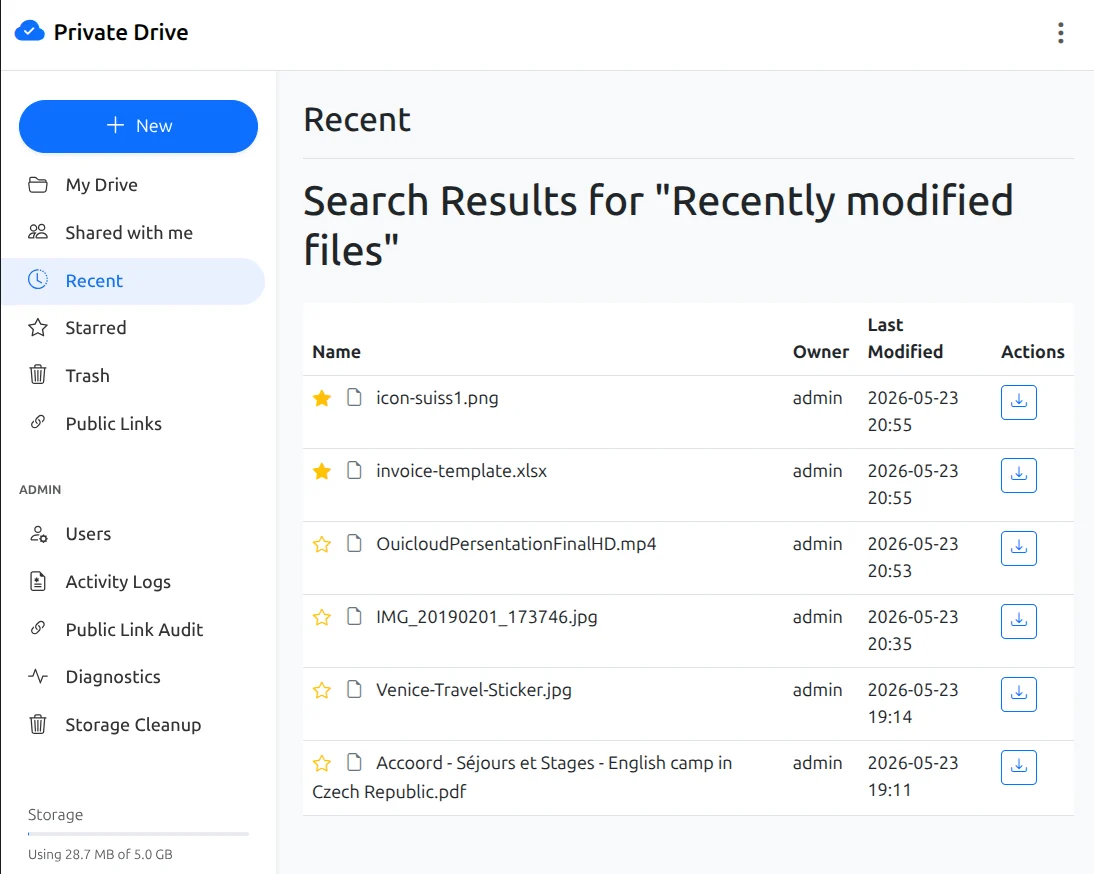
Task: Click the Shared with me people icon
Action: point(38,232)
